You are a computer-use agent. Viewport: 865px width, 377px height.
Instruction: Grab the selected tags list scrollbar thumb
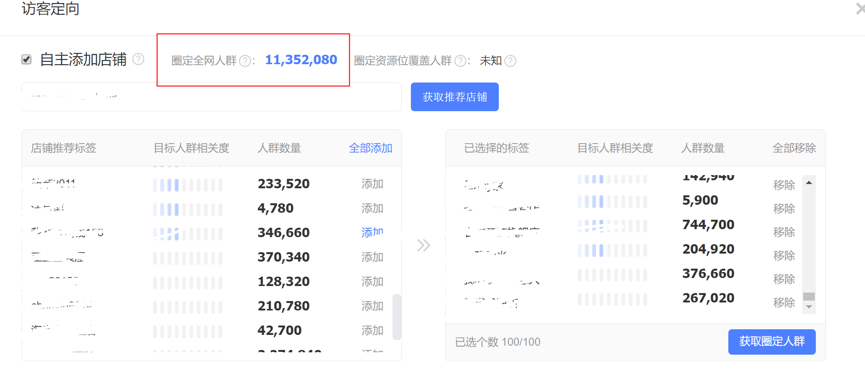809,296
